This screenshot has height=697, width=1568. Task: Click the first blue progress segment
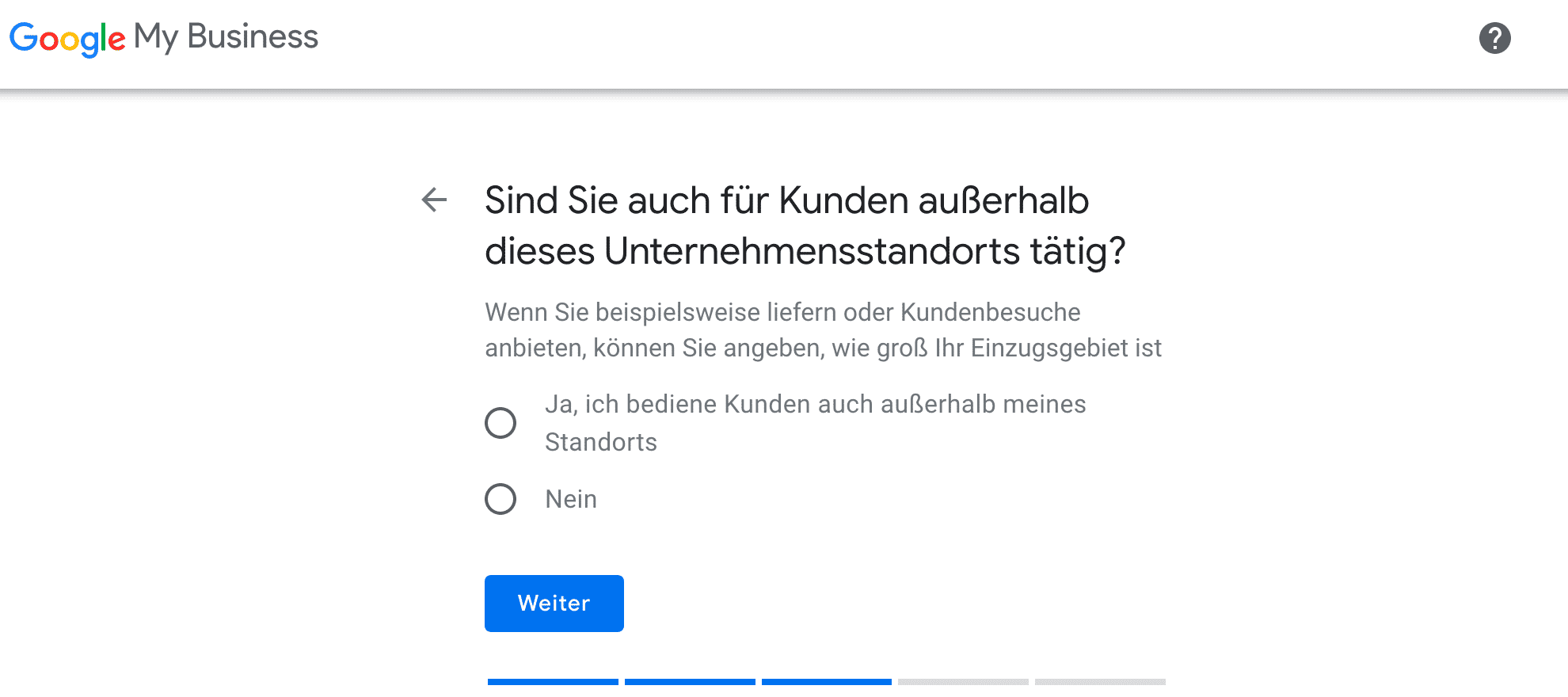click(553, 682)
